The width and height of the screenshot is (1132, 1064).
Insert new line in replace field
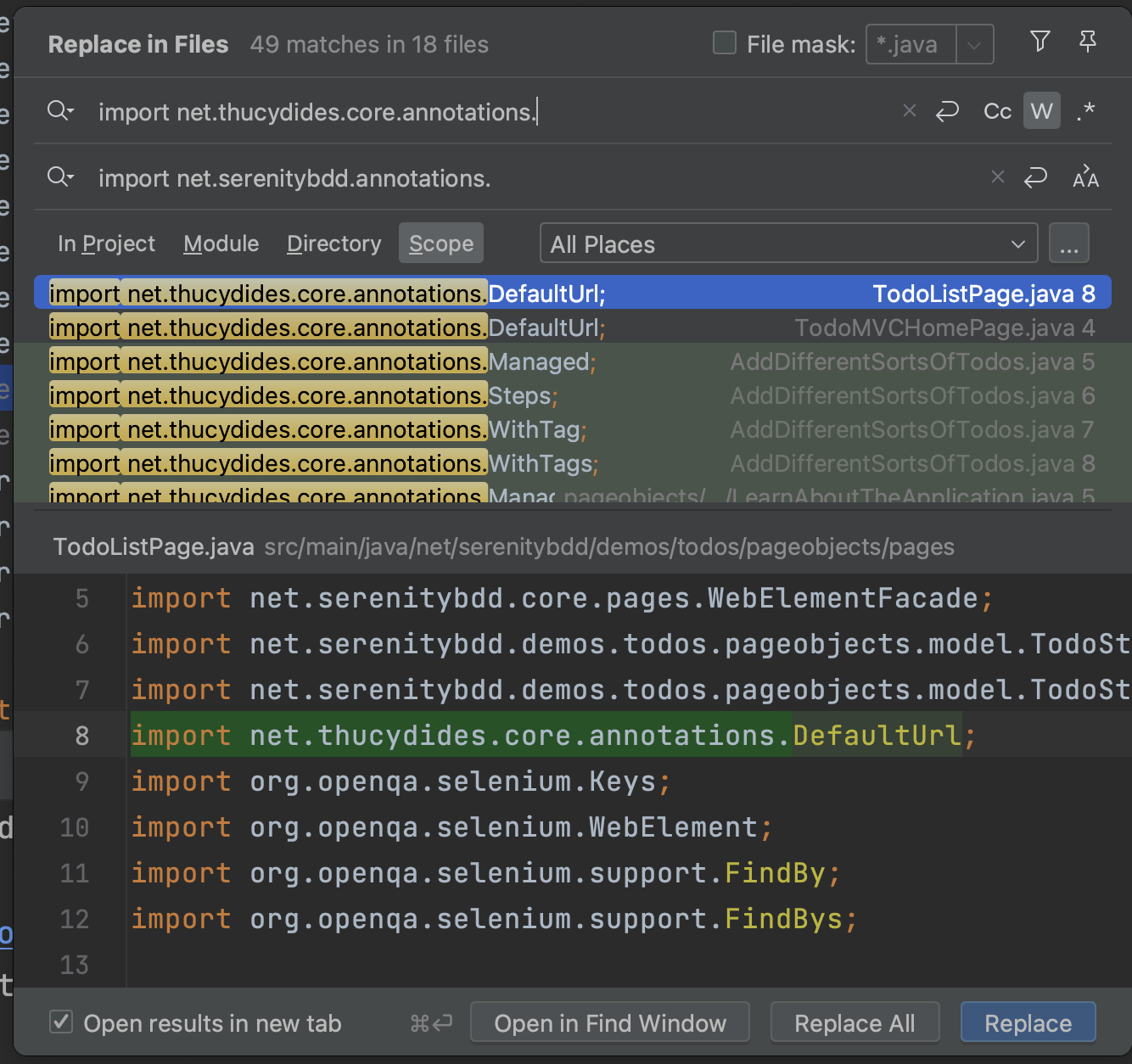click(x=1035, y=177)
